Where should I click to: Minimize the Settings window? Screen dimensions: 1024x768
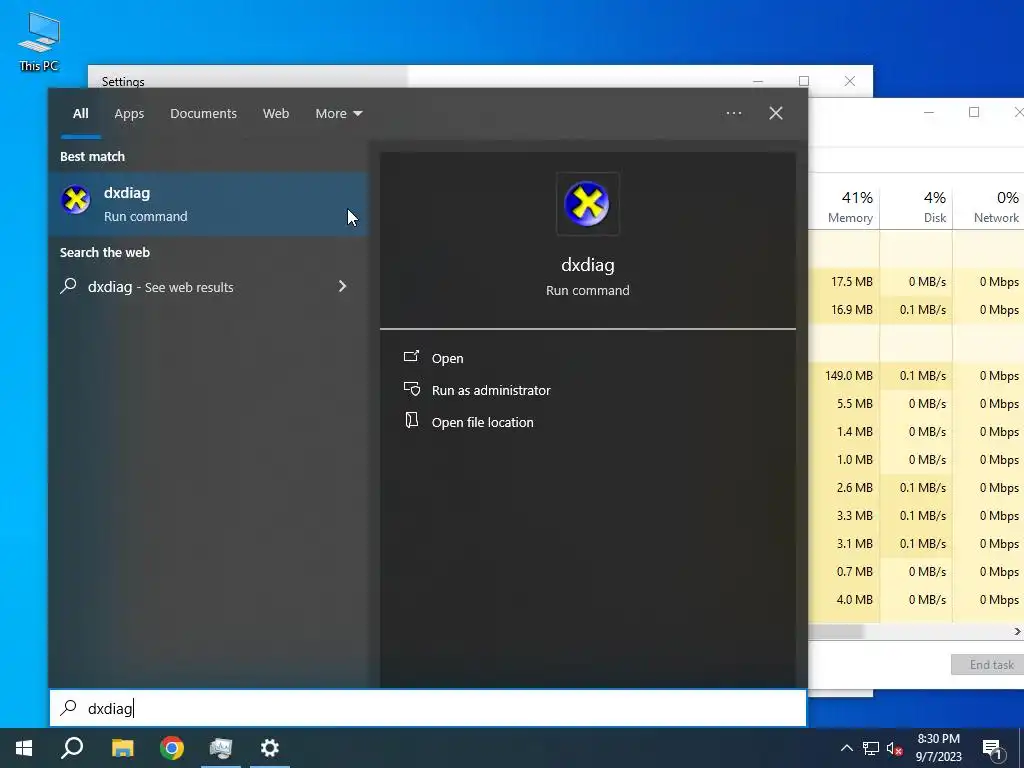758,81
